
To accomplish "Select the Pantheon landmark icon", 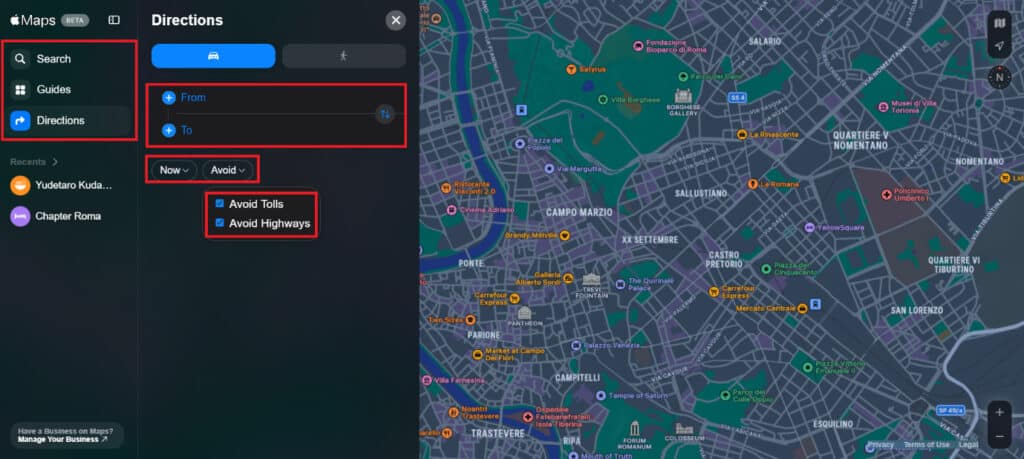I will [x=524, y=313].
